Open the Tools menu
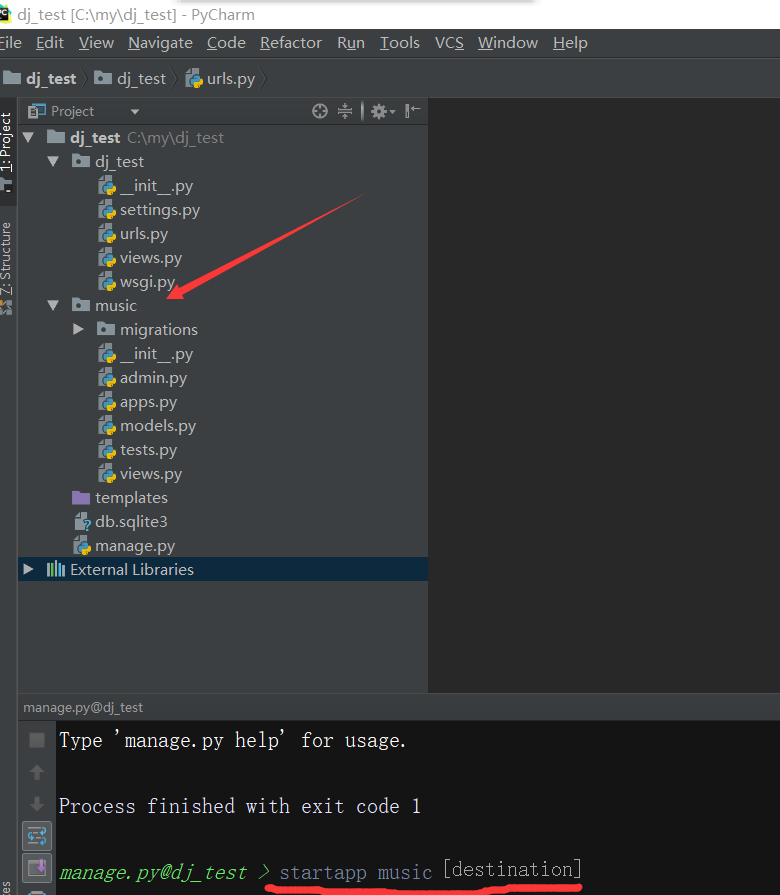This screenshot has height=895, width=780. pos(399,43)
